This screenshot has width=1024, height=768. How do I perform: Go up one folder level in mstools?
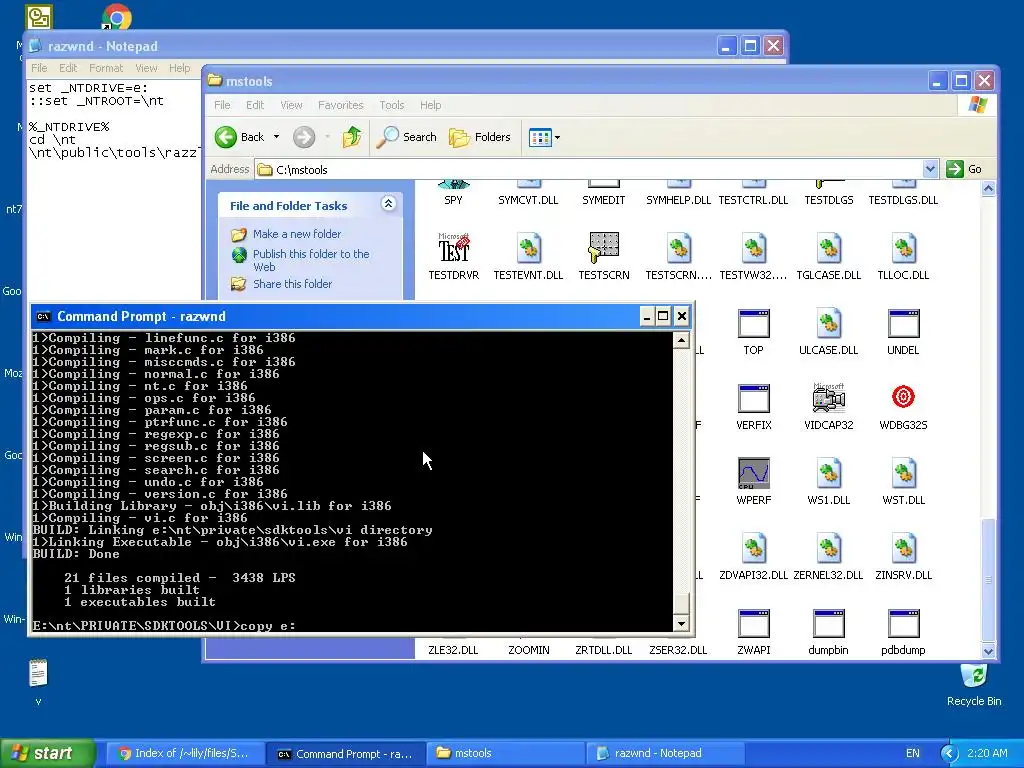click(x=352, y=137)
